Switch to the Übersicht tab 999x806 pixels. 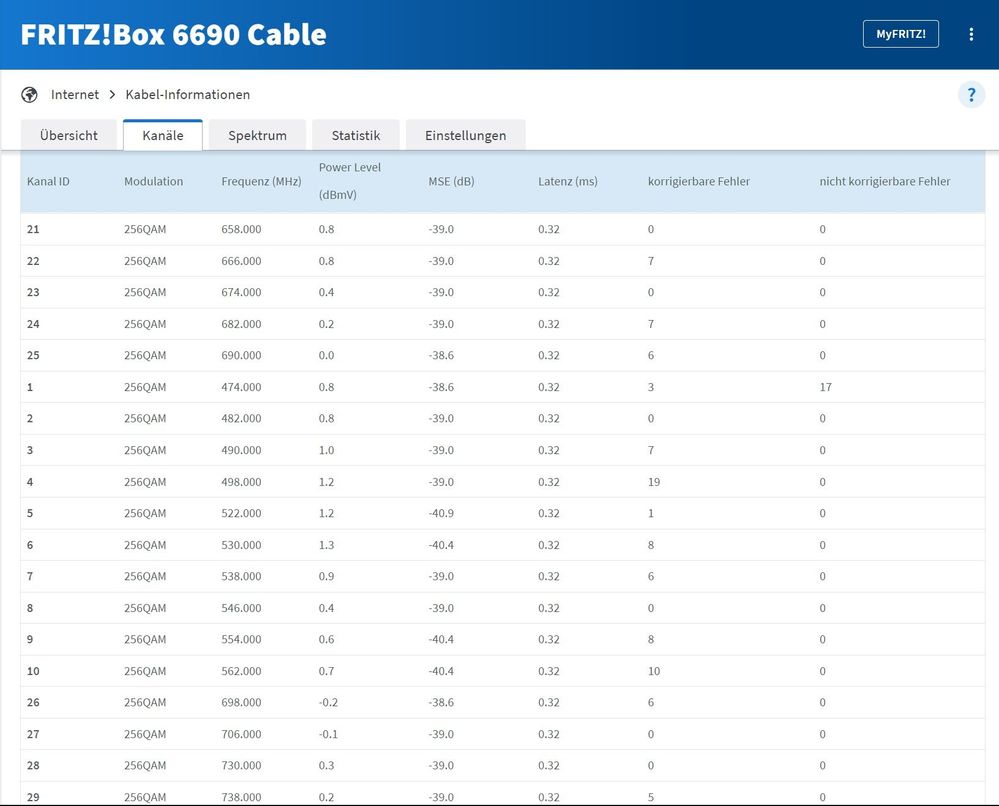pos(69,135)
